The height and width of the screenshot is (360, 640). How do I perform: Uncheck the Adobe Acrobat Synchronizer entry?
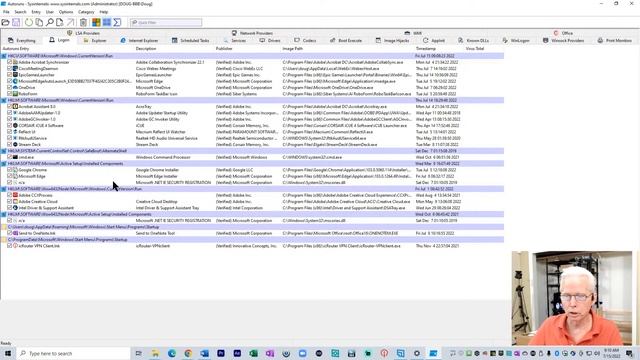(9, 62)
